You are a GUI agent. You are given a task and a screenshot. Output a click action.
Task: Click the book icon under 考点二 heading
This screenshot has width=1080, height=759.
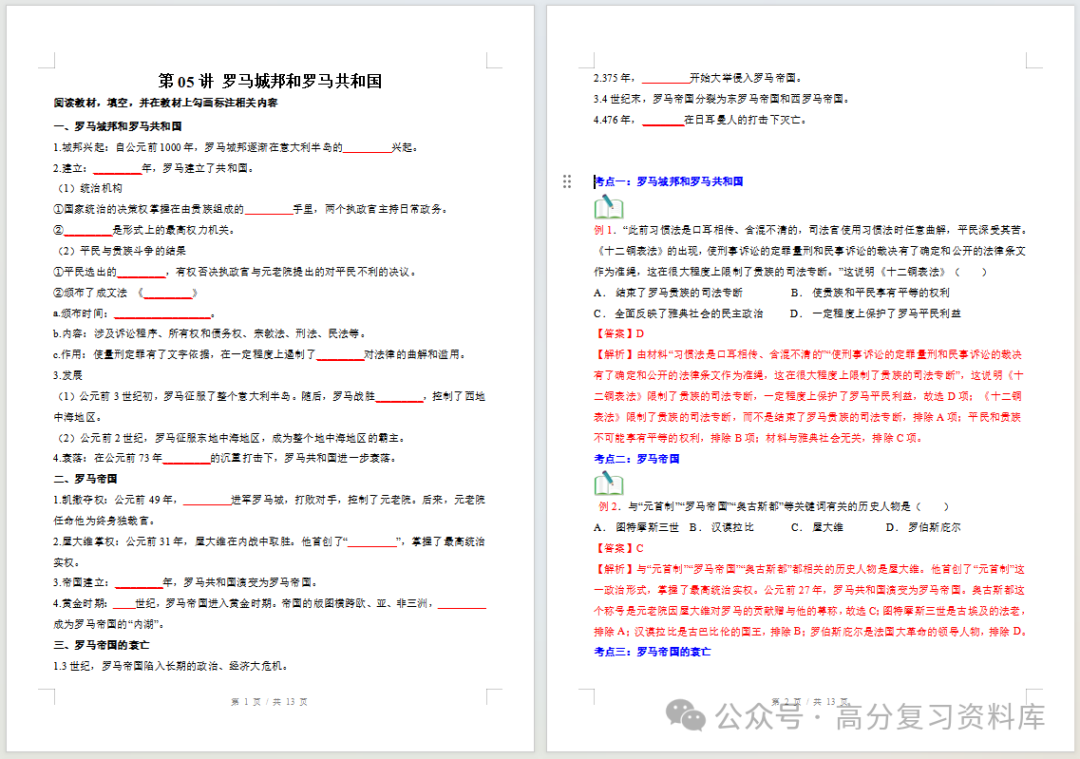pyautogui.click(x=608, y=483)
